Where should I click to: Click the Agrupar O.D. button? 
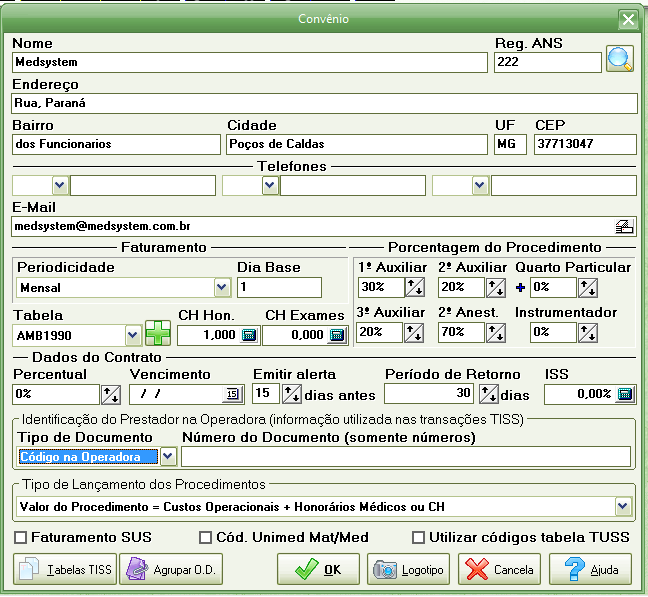click(x=171, y=570)
